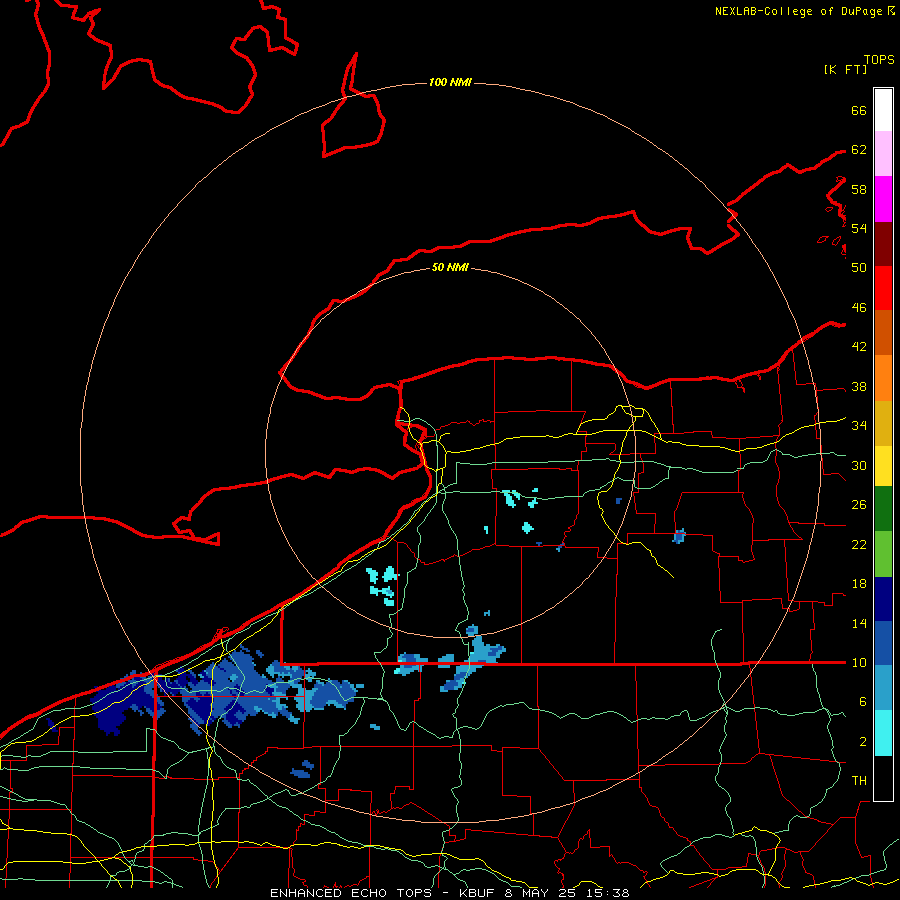The height and width of the screenshot is (900, 900).
Task: Click the '2' legend value
Action: click(862, 742)
